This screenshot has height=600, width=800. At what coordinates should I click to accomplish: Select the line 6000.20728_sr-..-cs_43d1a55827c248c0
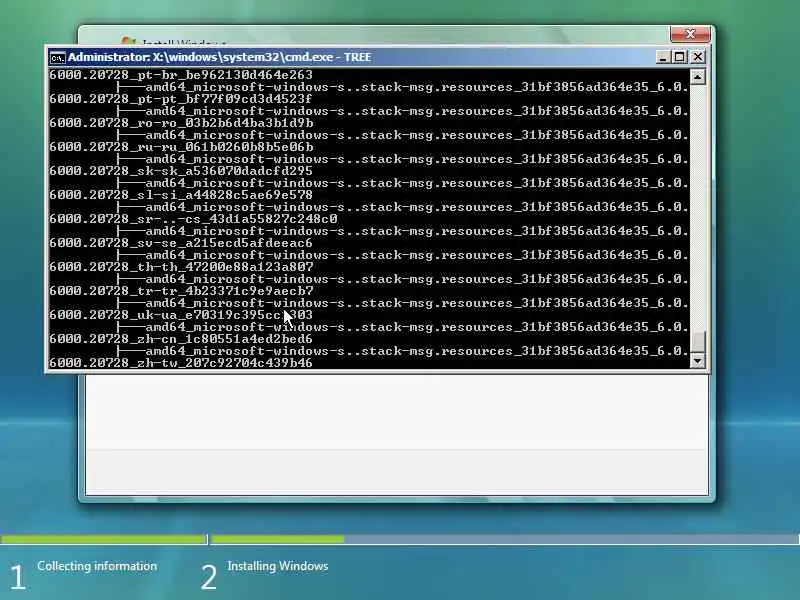click(x=193, y=219)
